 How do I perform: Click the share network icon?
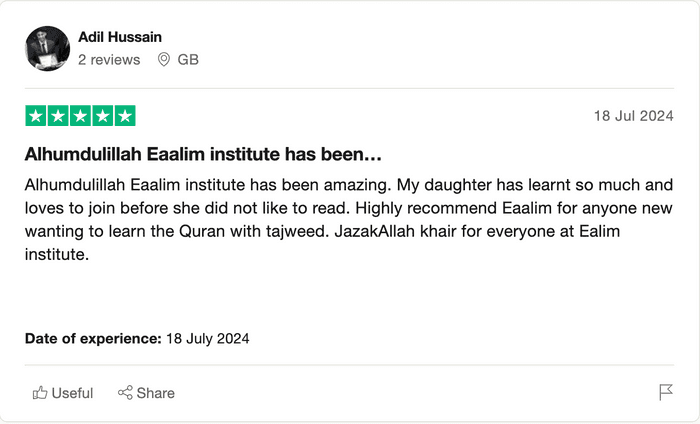(125, 393)
